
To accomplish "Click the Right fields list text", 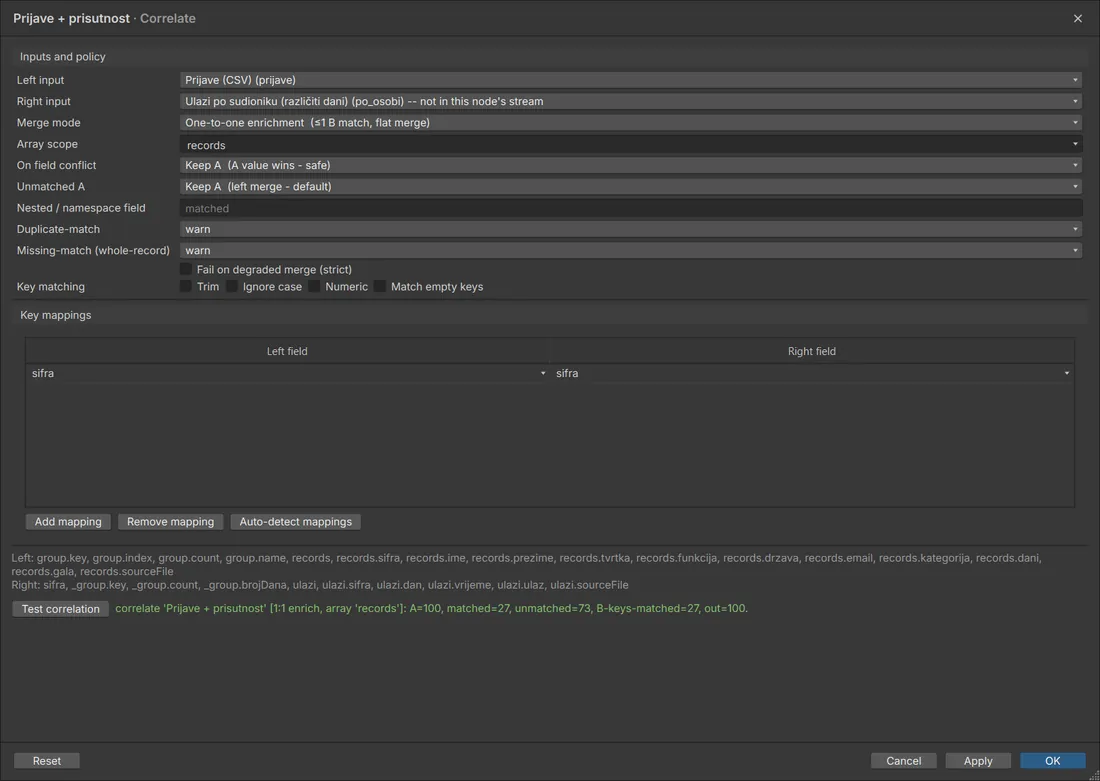I will (320, 585).
